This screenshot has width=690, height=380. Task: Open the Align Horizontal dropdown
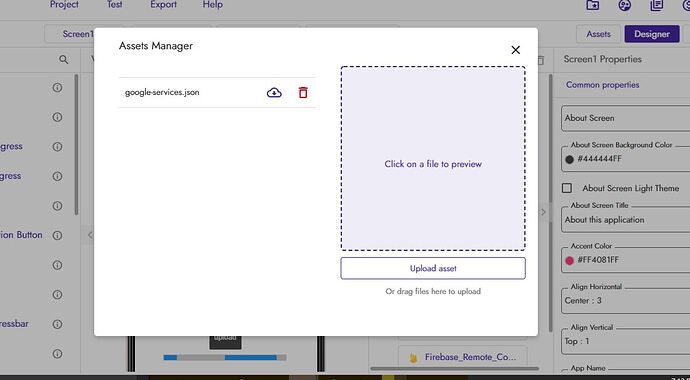click(x=625, y=300)
